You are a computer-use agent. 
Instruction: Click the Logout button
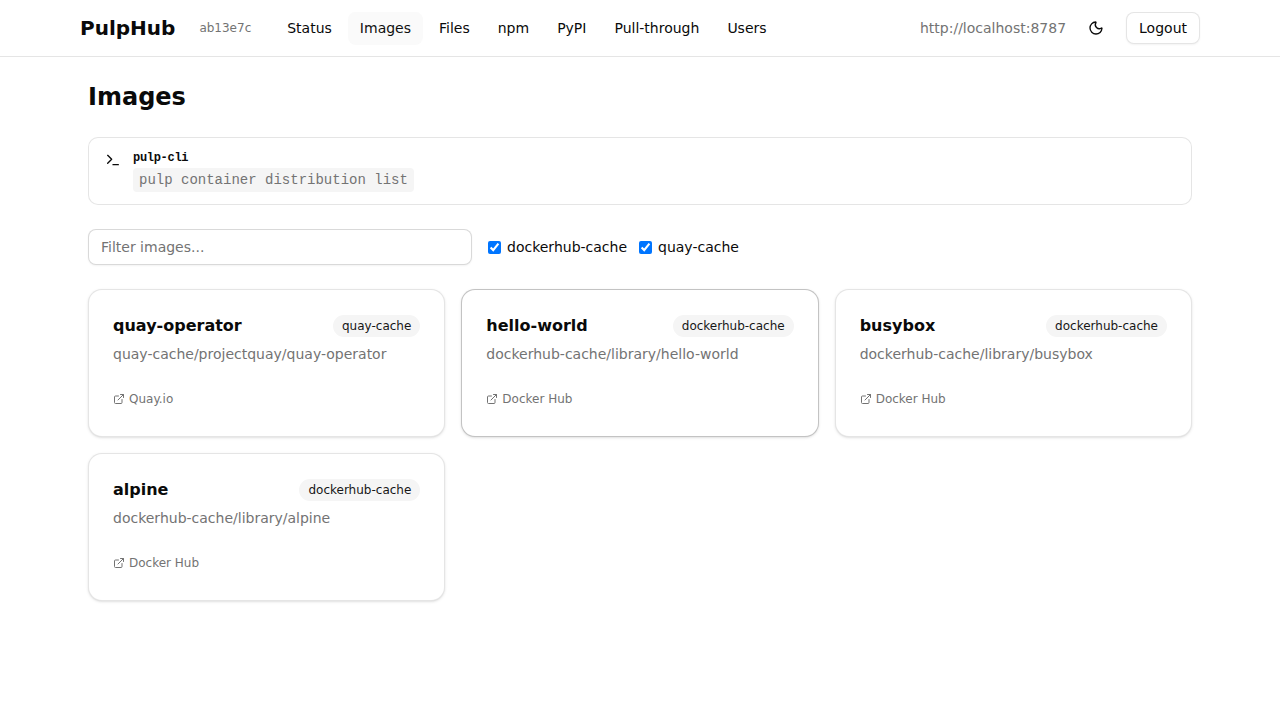[x=1162, y=28]
